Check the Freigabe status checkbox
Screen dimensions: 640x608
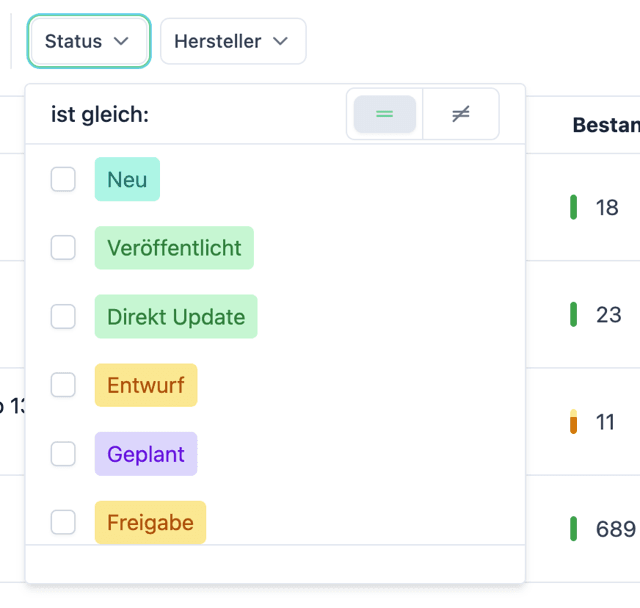point(63,522)
